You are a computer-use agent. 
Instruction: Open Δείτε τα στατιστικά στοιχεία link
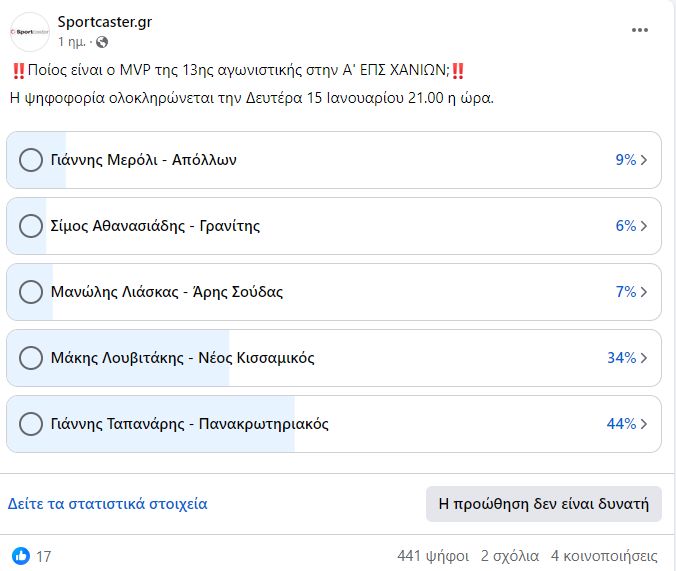click(108, 504)
